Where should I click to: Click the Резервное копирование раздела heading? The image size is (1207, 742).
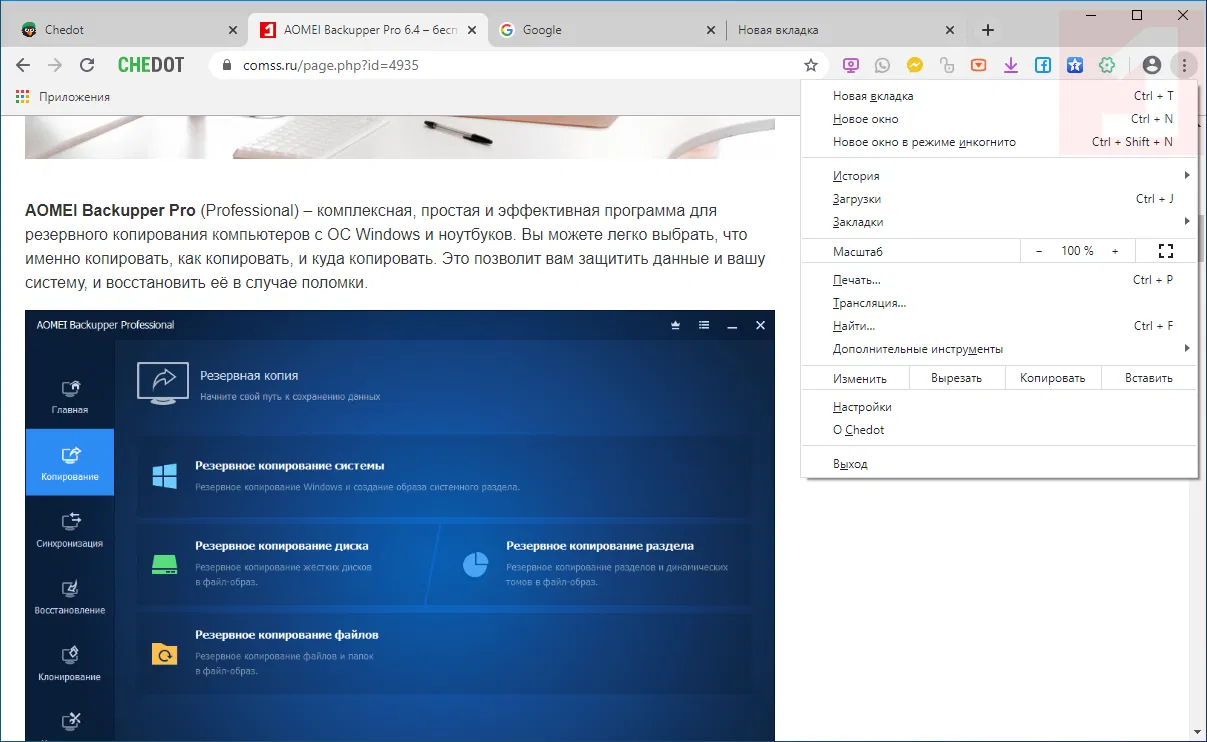click(600, 546)
